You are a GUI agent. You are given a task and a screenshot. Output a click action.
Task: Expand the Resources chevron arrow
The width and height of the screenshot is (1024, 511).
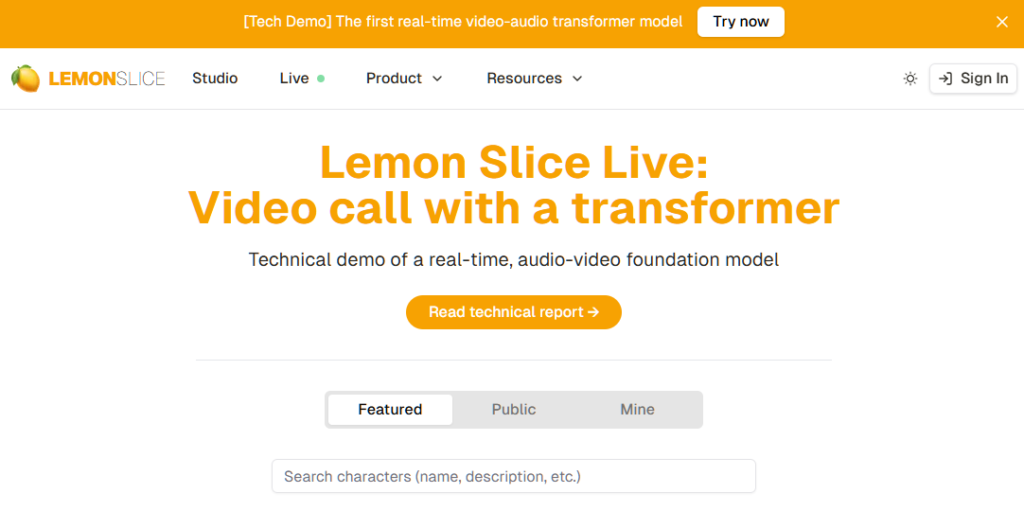(577, 78)
